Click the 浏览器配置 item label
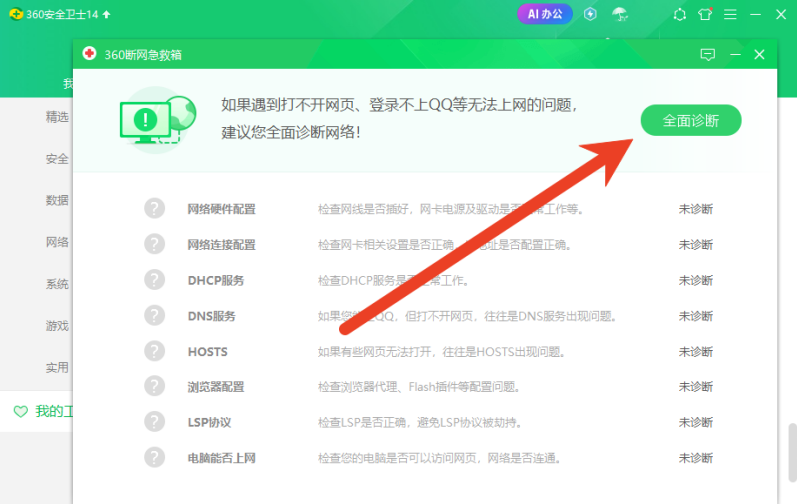 tap(216, 387)
